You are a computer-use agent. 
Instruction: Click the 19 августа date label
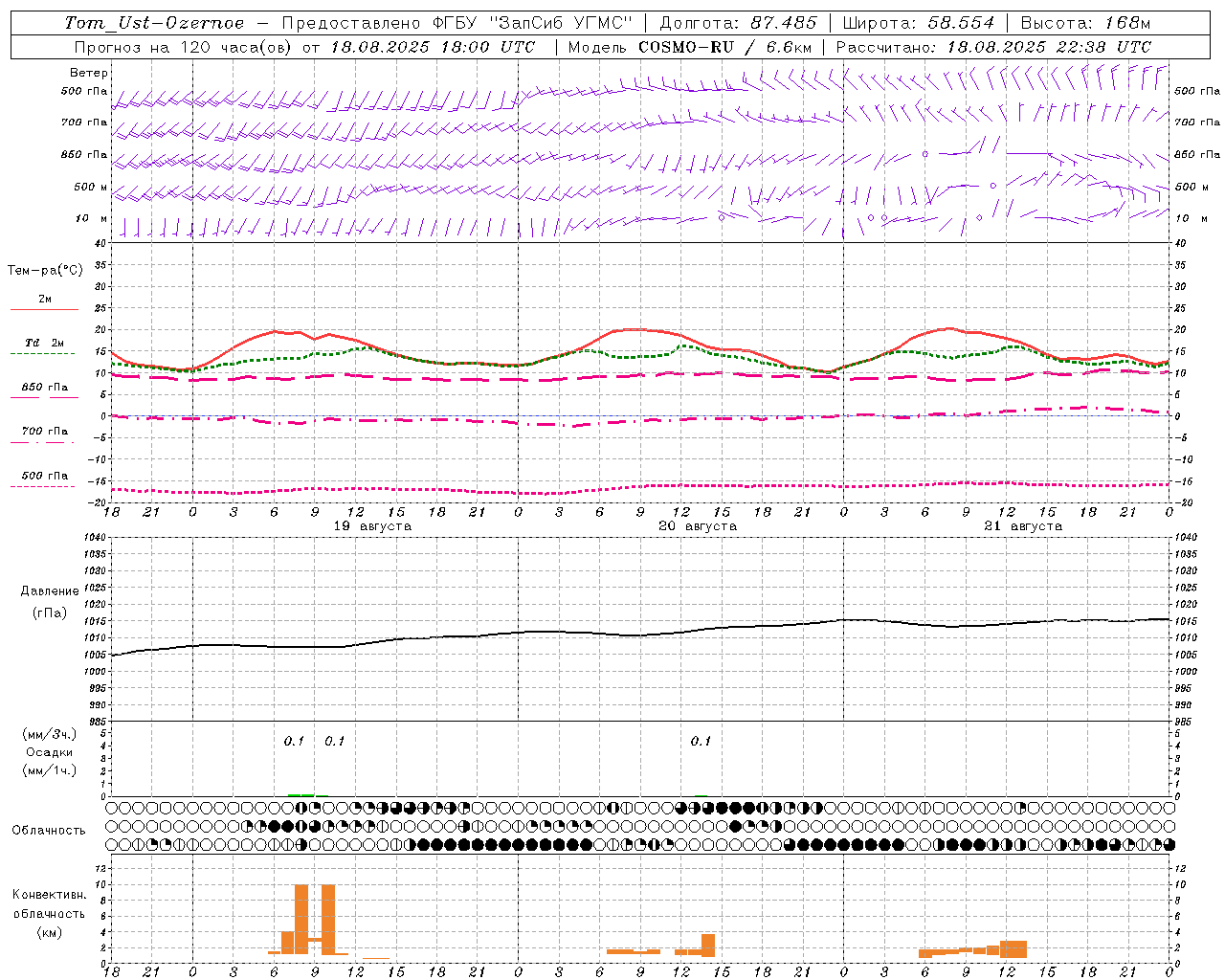(x=372, y=526)
